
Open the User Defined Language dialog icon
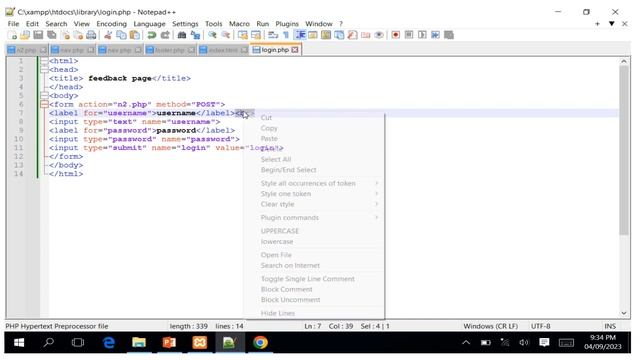(x=313, y=35)
